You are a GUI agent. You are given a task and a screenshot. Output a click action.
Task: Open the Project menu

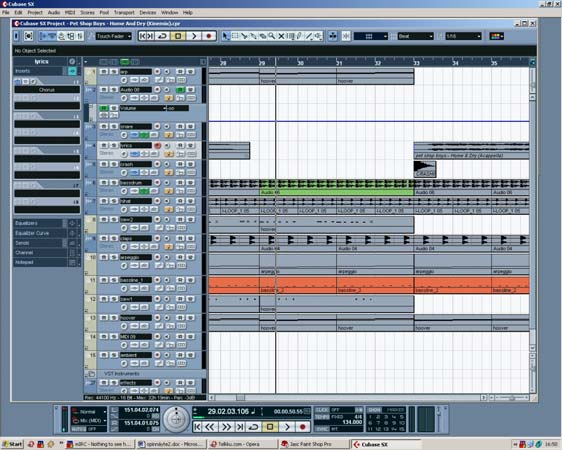pos(35,13)
